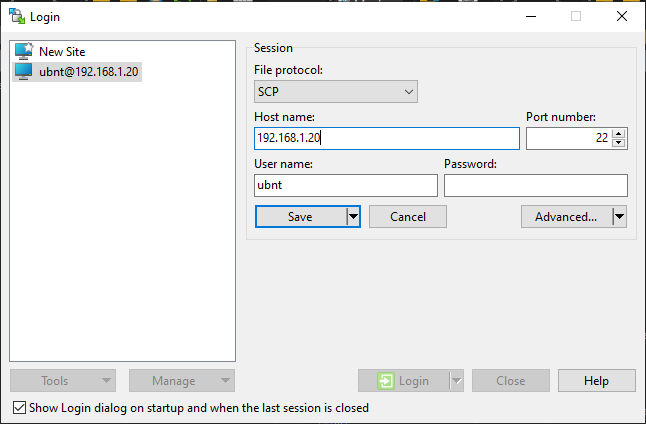The height and width of the screenshot is (424, 646).
Task: Click the Help button
Action: click(x=597, y=381)
